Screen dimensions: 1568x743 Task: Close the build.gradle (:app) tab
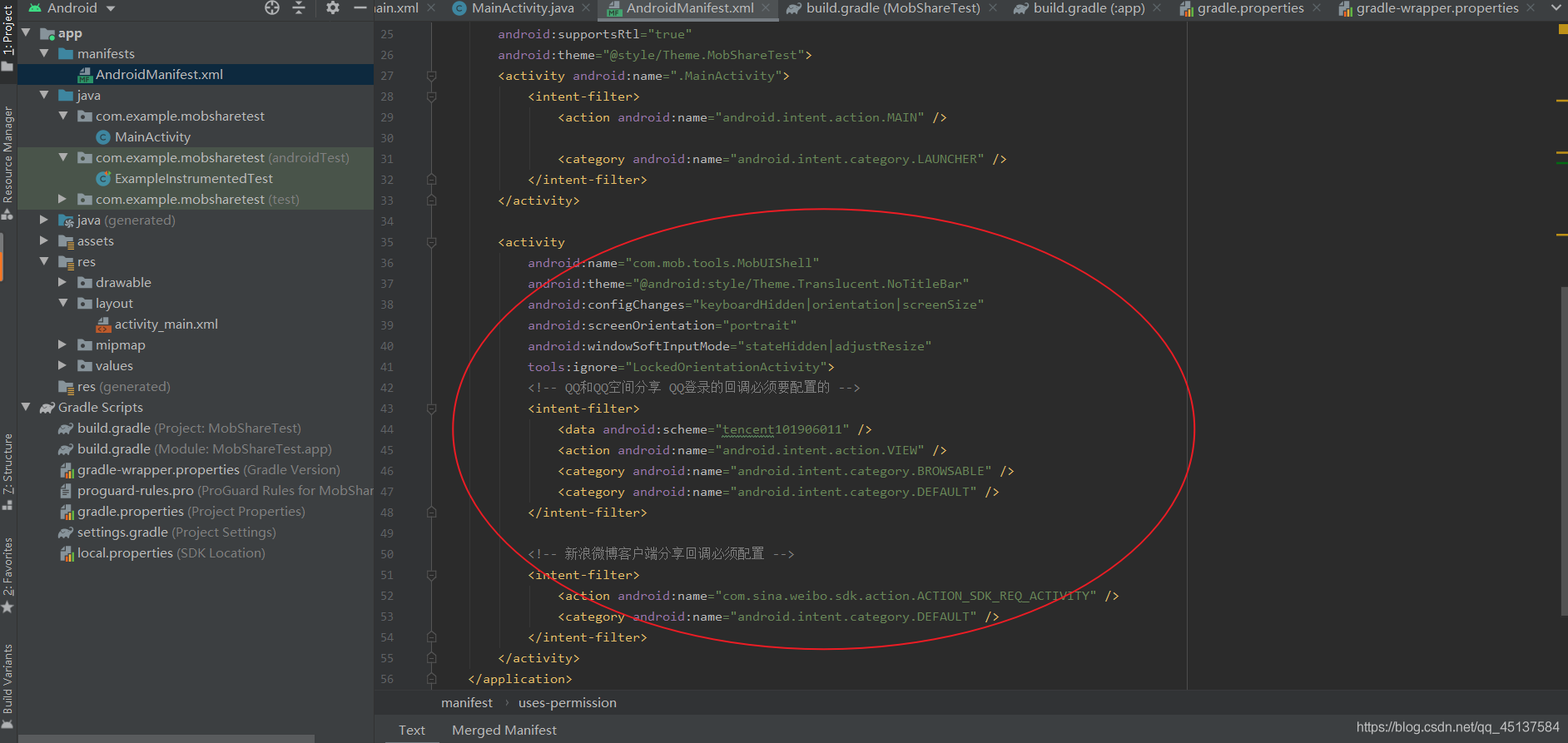pos(1157,8)
